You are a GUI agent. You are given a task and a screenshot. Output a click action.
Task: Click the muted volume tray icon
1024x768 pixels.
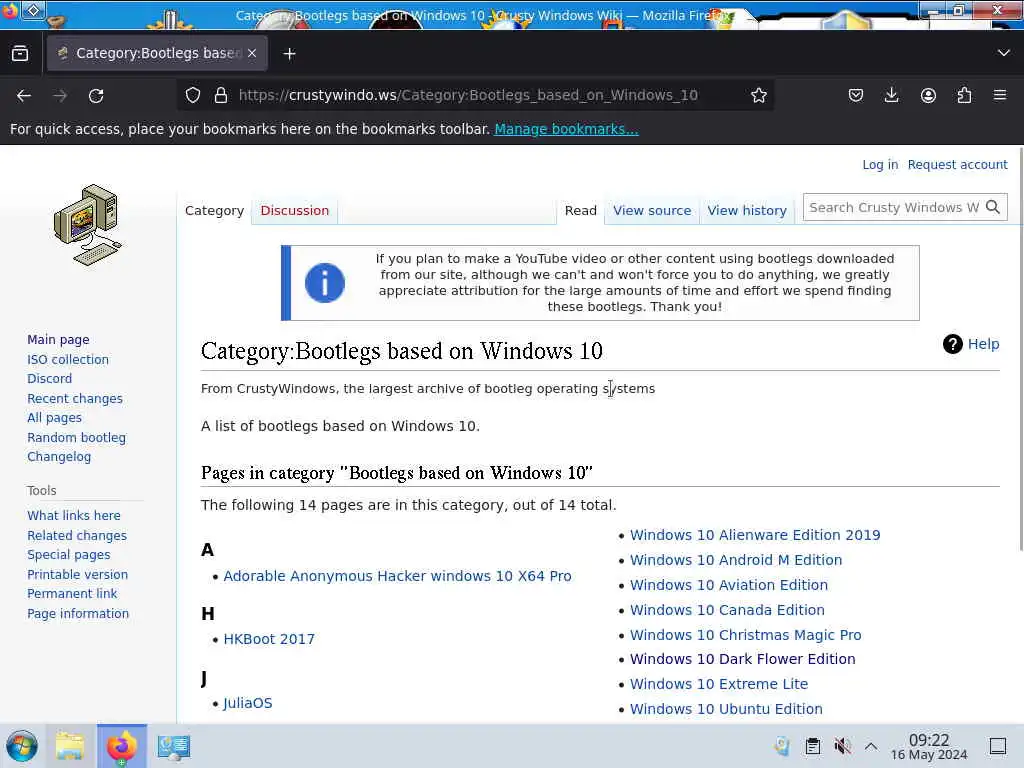pyautogui.click(x=842, y=746)
